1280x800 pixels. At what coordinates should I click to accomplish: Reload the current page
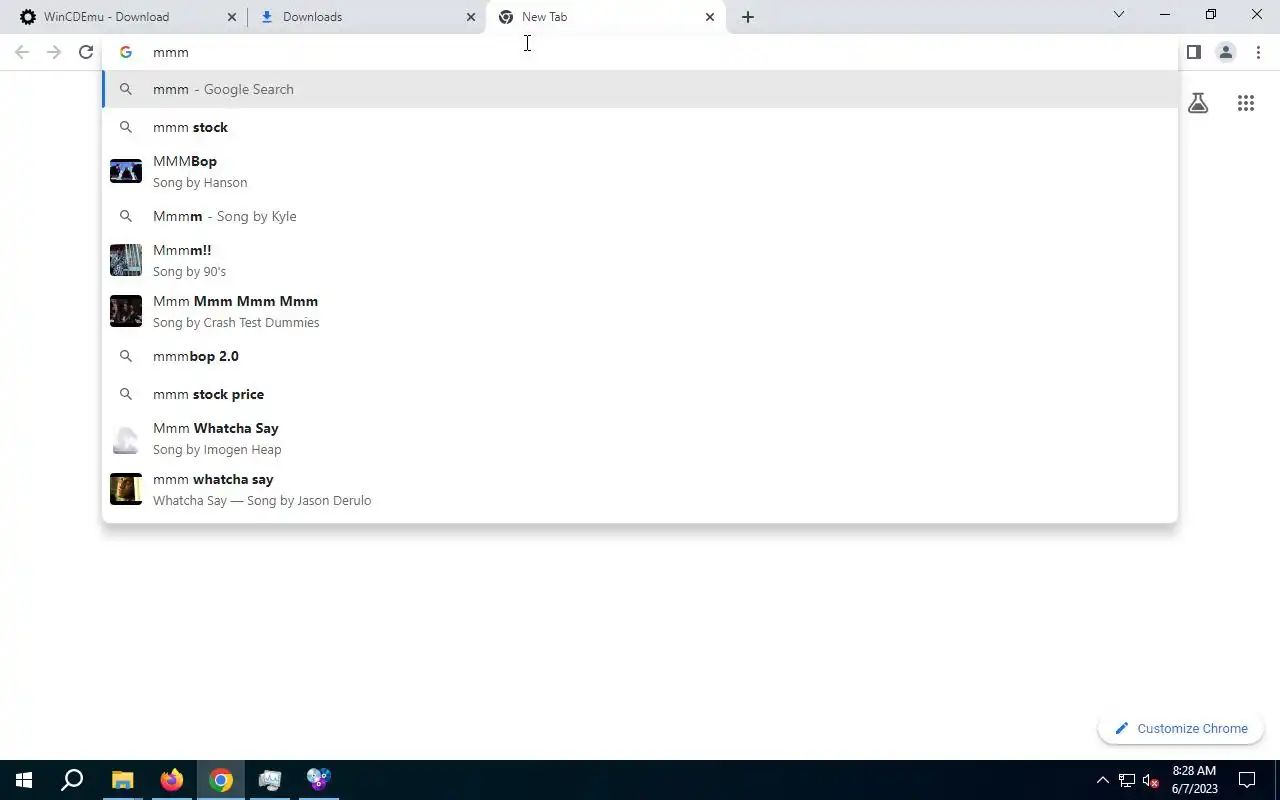click(86, 52)
